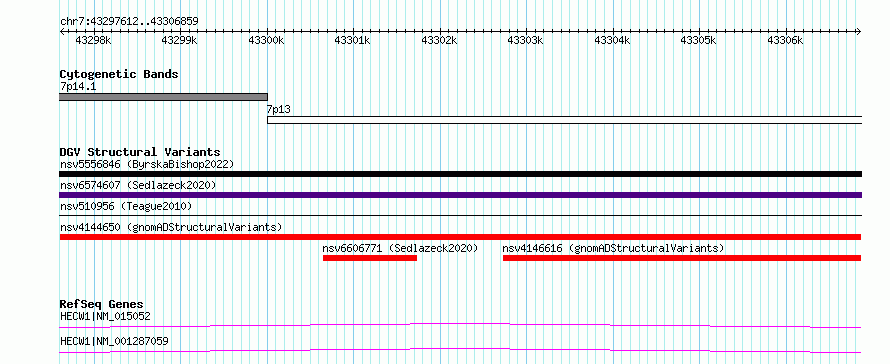Image resolution: width=890 pixels, height=364 pixels.
Task: Click the 43298k ruler position
Action: (94, 40)
